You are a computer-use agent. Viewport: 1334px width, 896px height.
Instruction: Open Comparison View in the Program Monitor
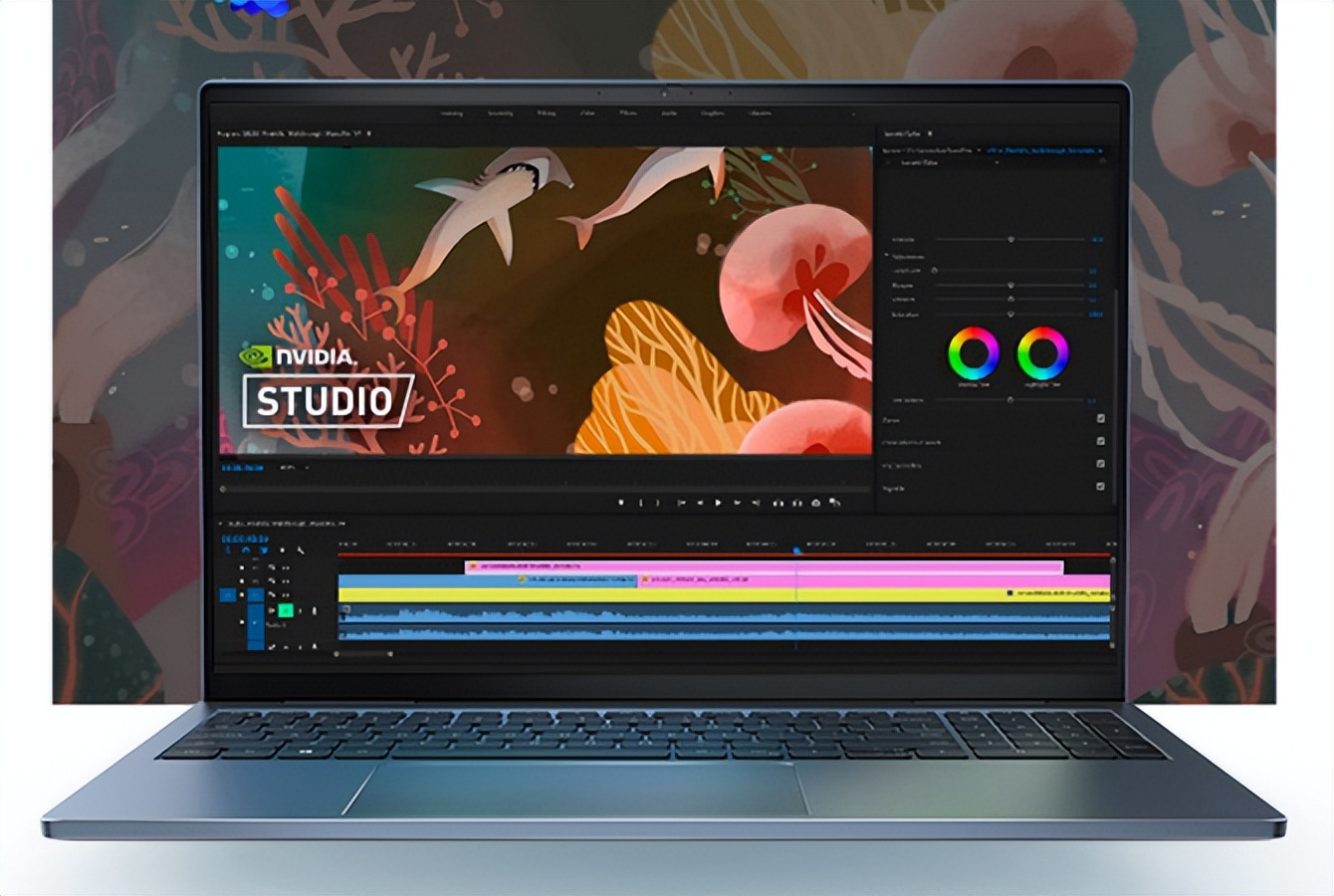point(835,503)
